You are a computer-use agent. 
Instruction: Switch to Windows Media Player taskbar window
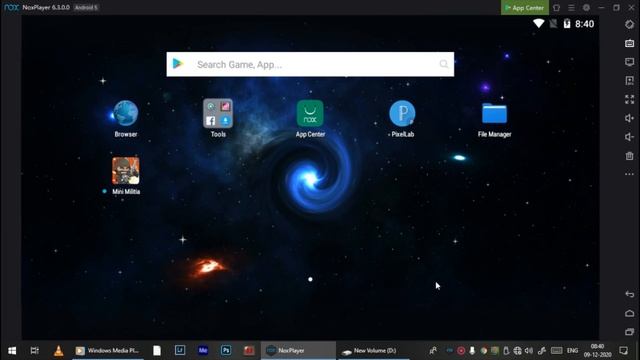108,351
